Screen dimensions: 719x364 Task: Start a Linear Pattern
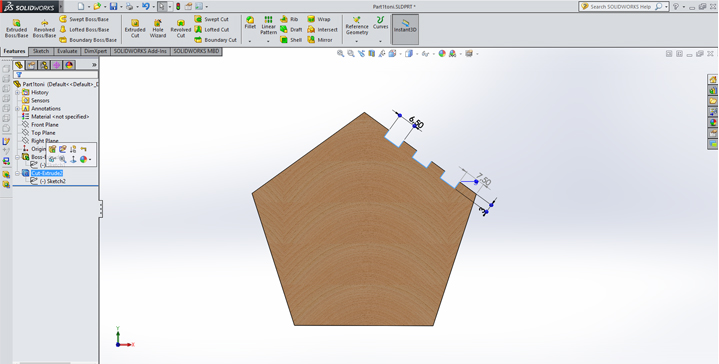pos(269,25)
